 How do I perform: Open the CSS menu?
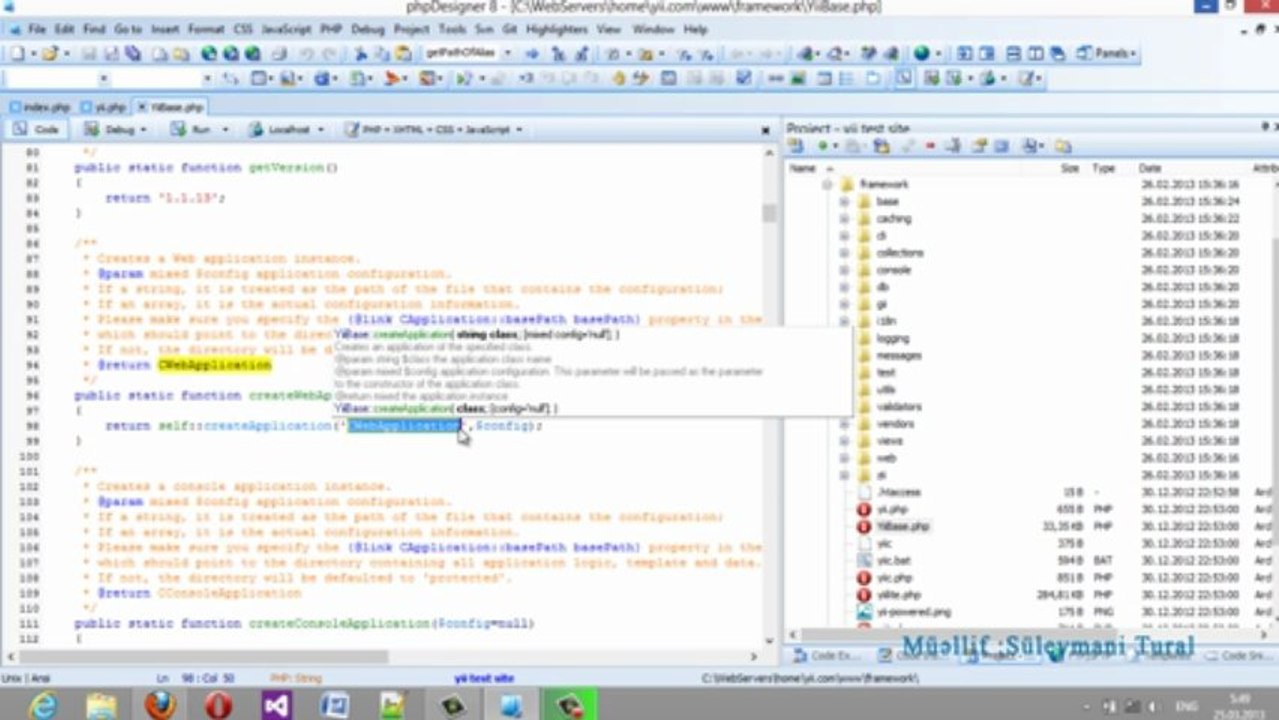pyautogui.click(x=243, y=29)
